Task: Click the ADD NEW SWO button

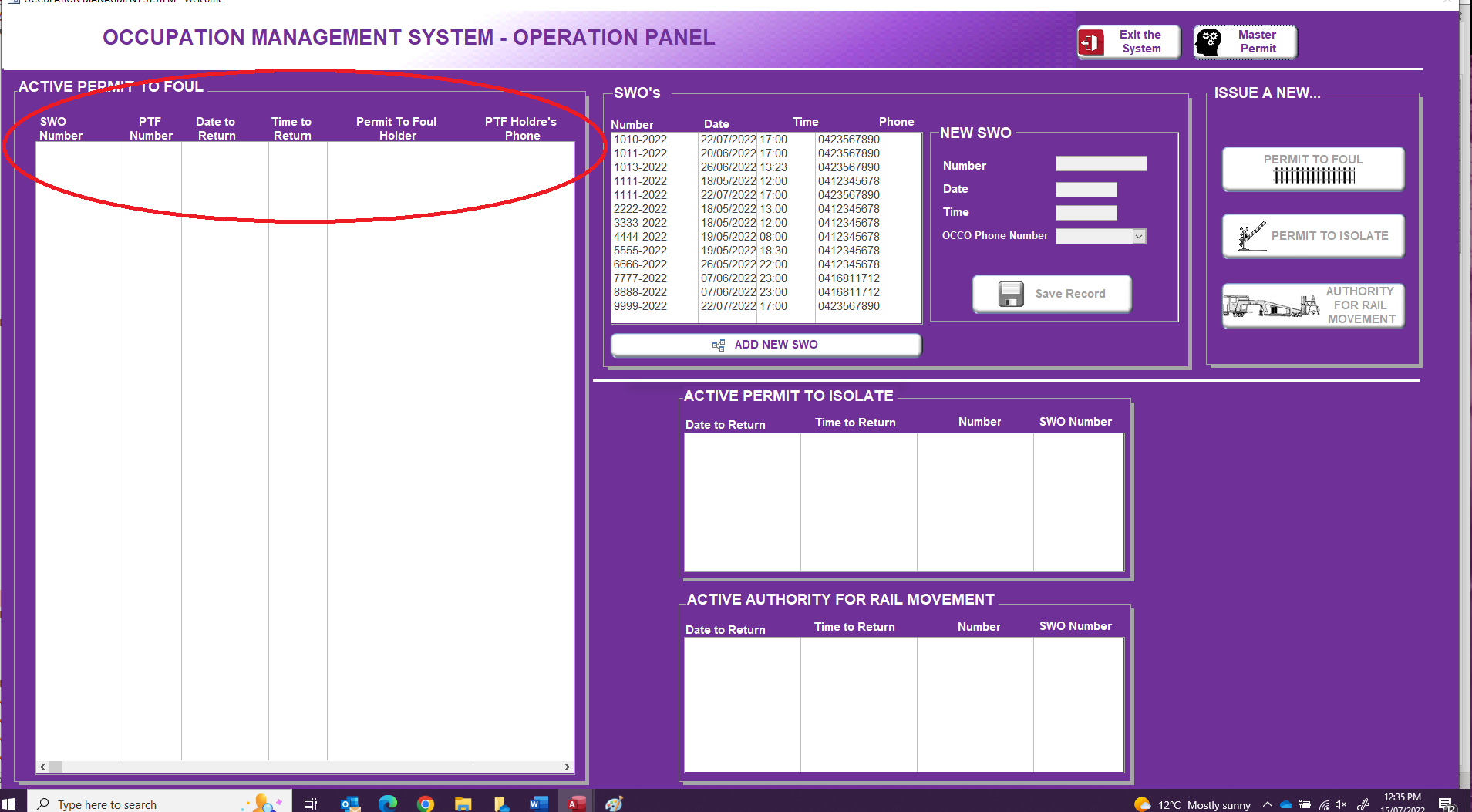Action: pos(766,345)
